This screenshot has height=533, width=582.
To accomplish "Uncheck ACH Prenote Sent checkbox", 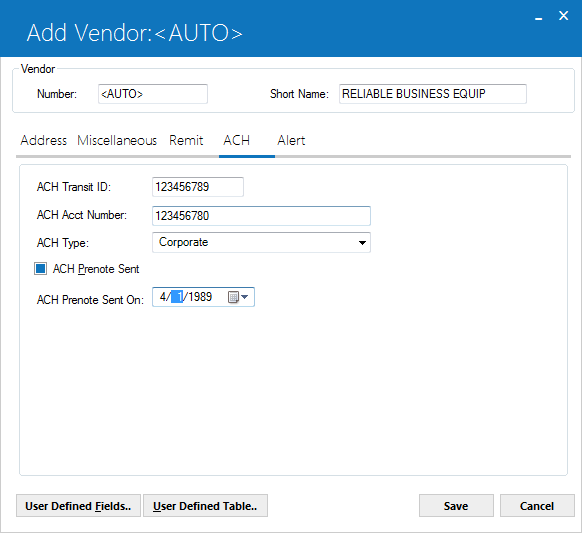I will tap(40, 268).
